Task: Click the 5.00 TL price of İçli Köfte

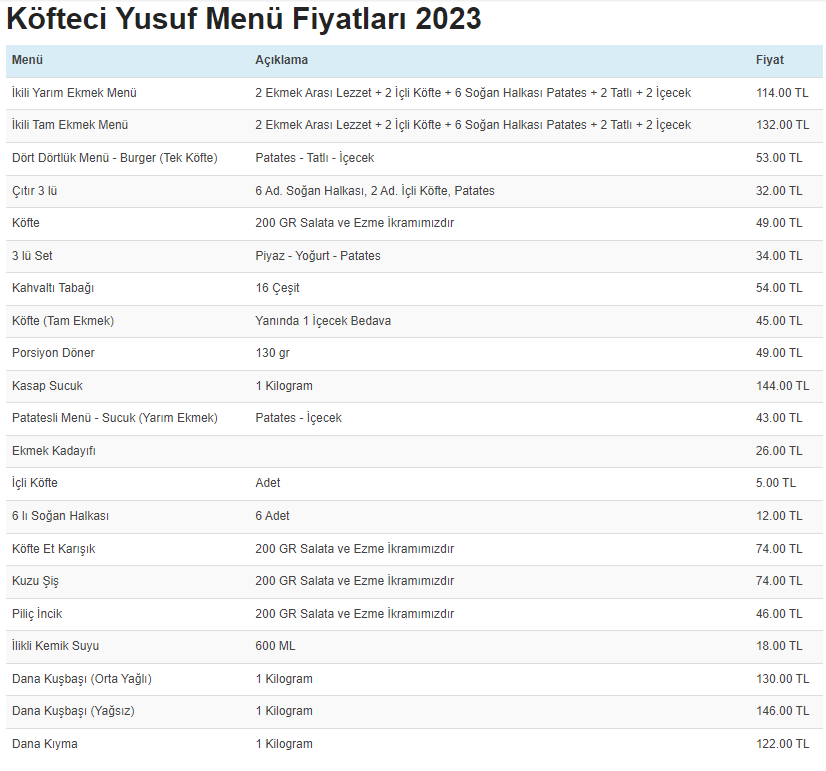Action: 776,483
